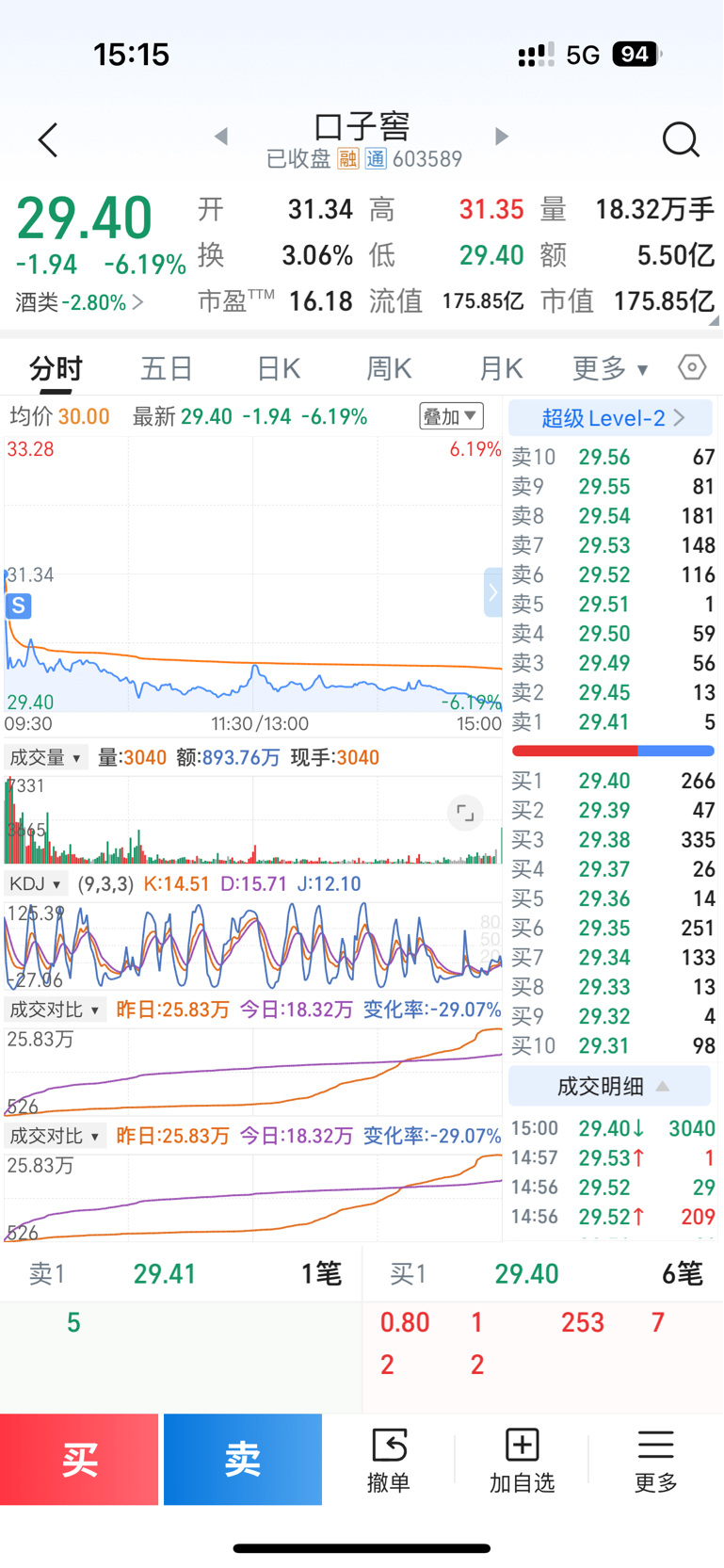This screenshot has height=1568, width=724.
Task: Tap the fullscreen expand icon in volume chart
Action: pyautogui.click(x=465, y=812)
